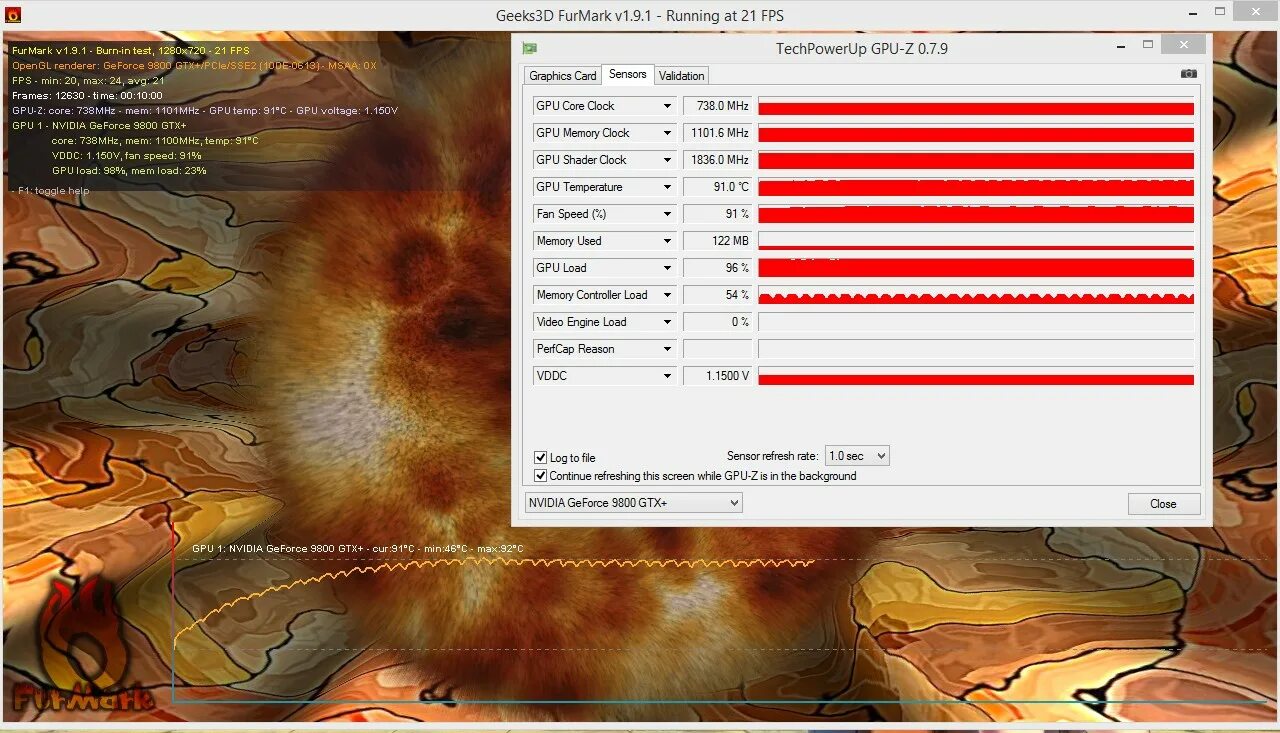Viewport: 1280px width, 733px height.
Task: Click the VDDC history graph
Action: click(976, 376)
